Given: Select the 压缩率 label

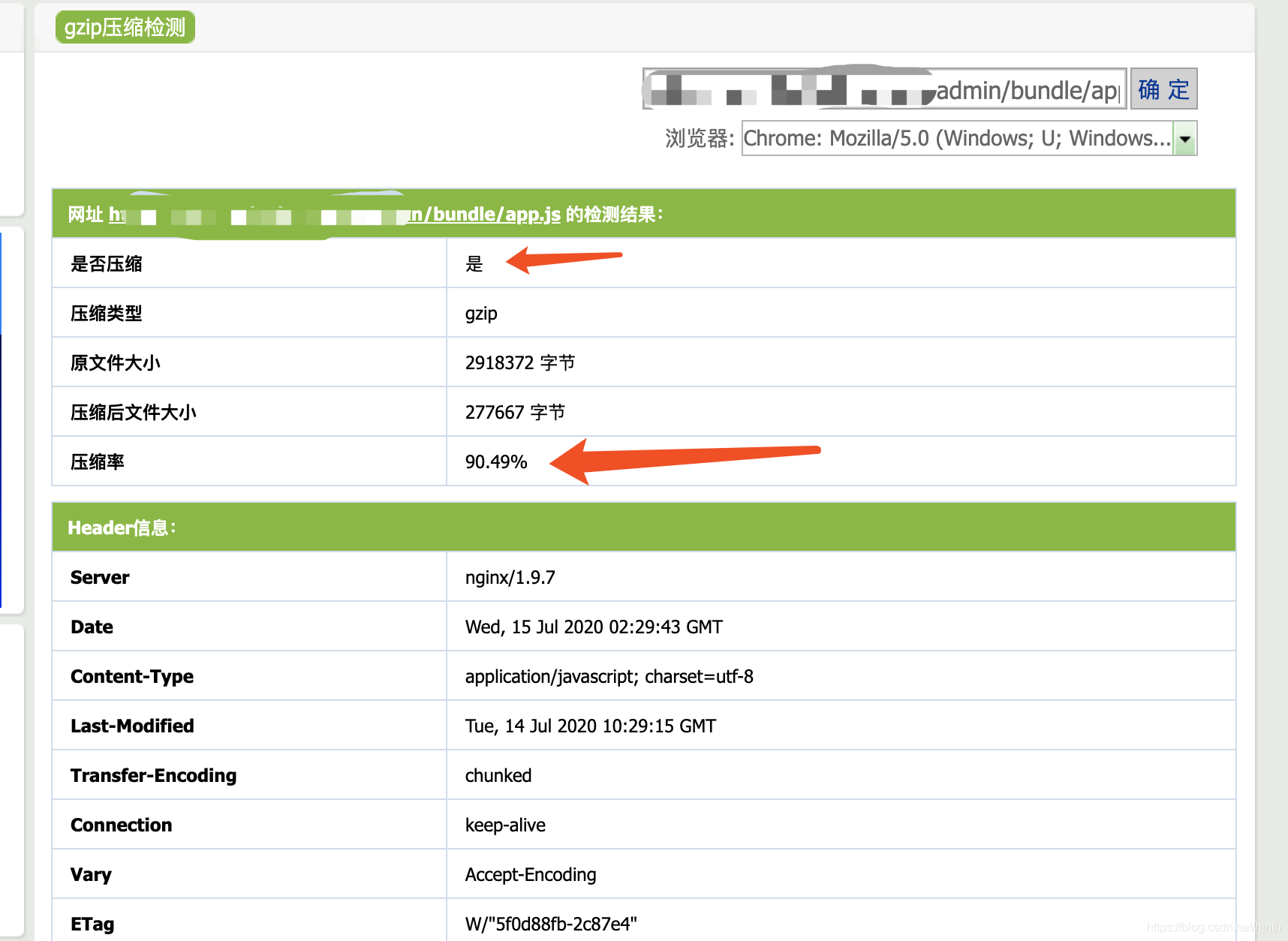Looking at the screenshot, I should pyautogui.click(x=98, y=462).
